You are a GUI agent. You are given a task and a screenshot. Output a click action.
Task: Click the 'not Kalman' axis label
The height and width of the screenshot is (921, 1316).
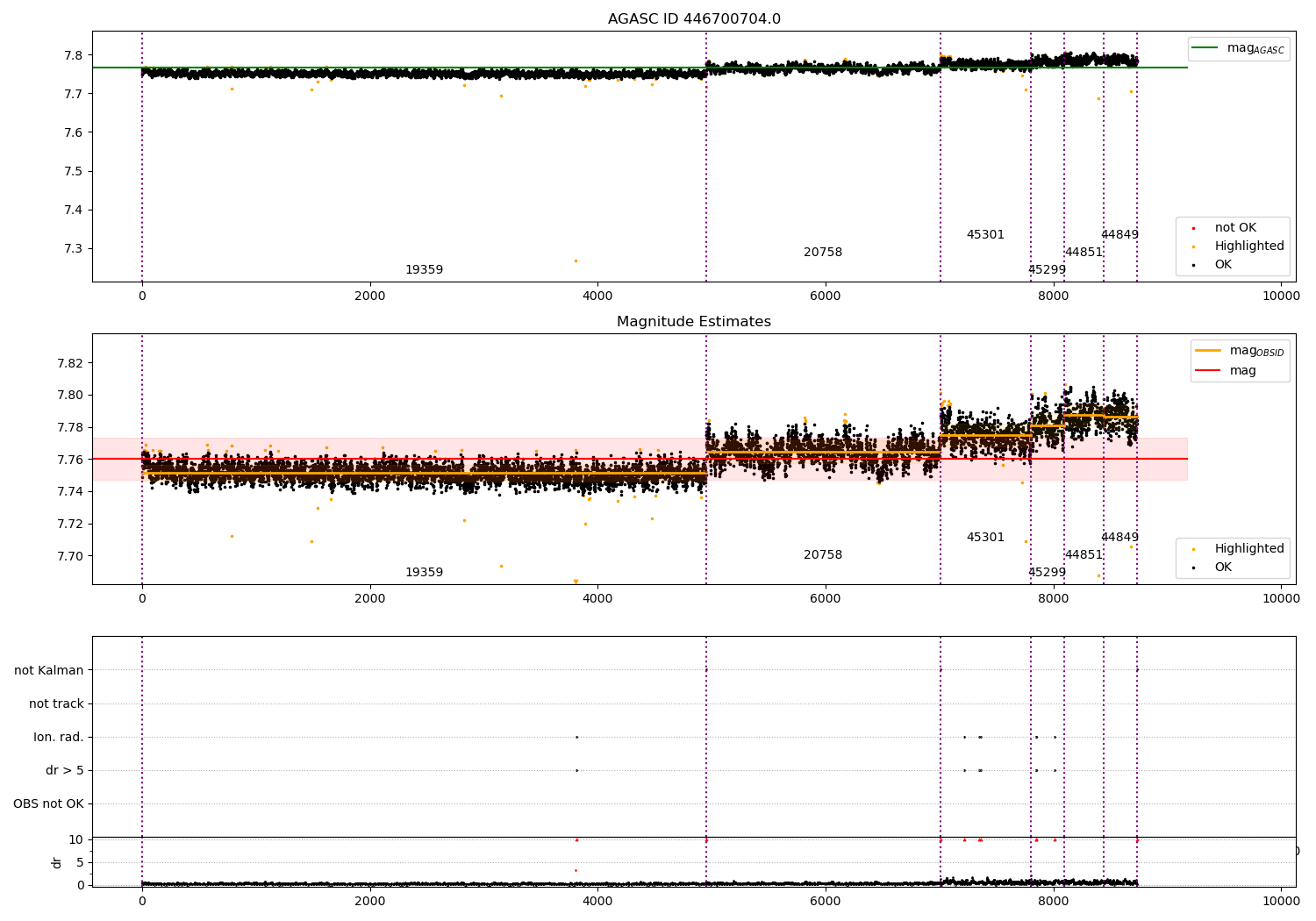49,670
